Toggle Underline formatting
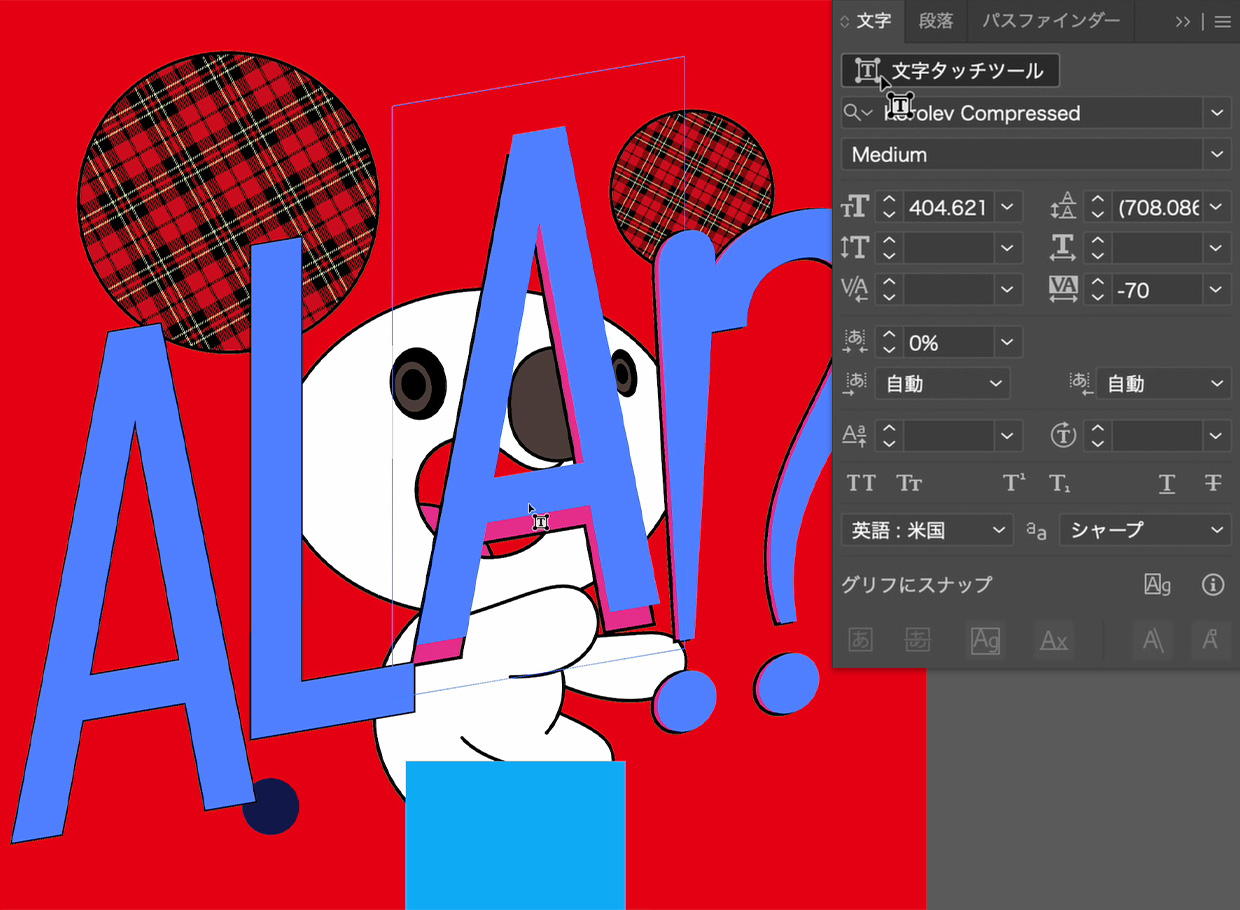This screenshot has height=910, width=1240. 1167,484
